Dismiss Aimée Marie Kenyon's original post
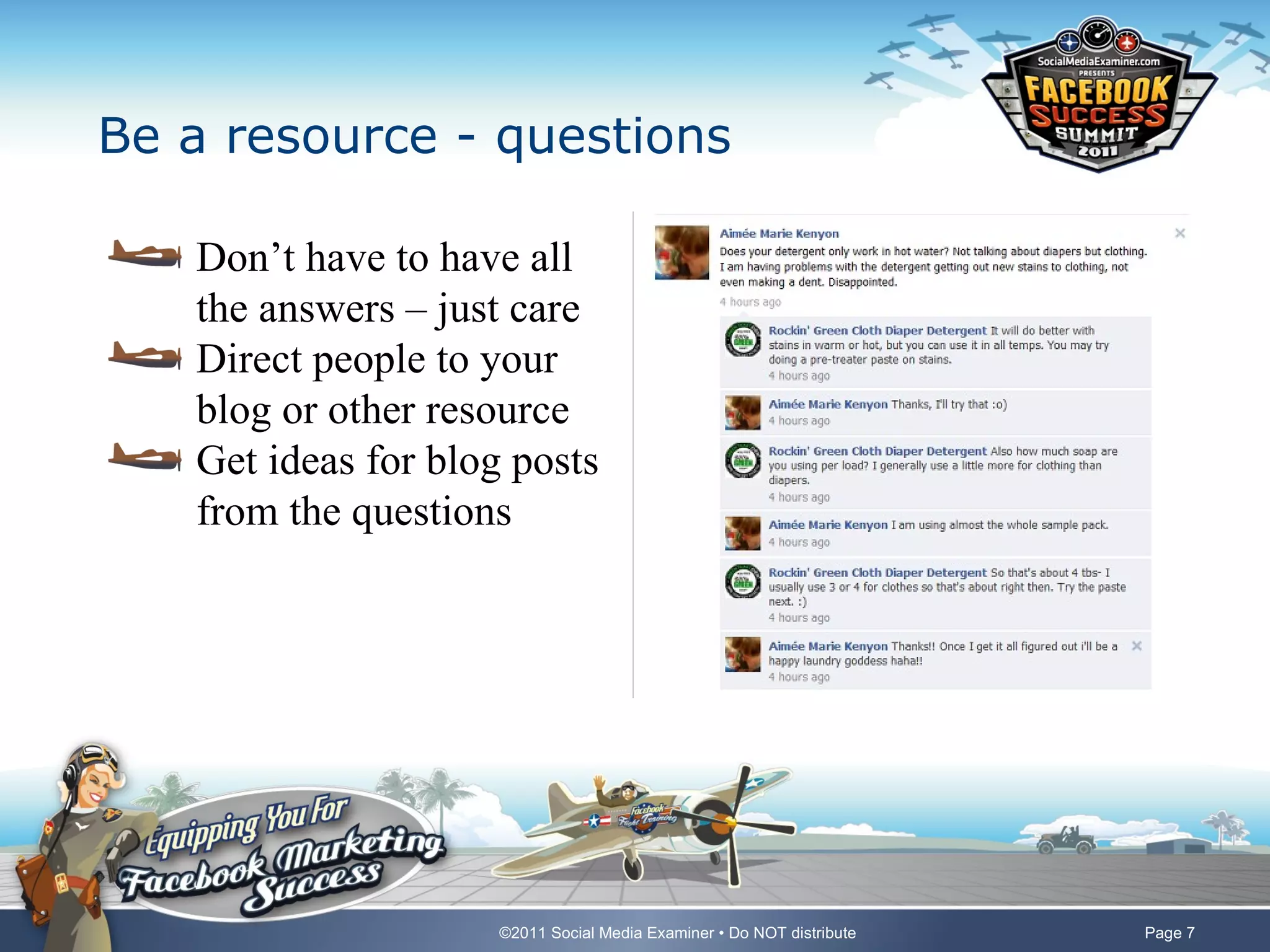The width and height of the screenshot is (1270, 952). tap(1180, 233)
